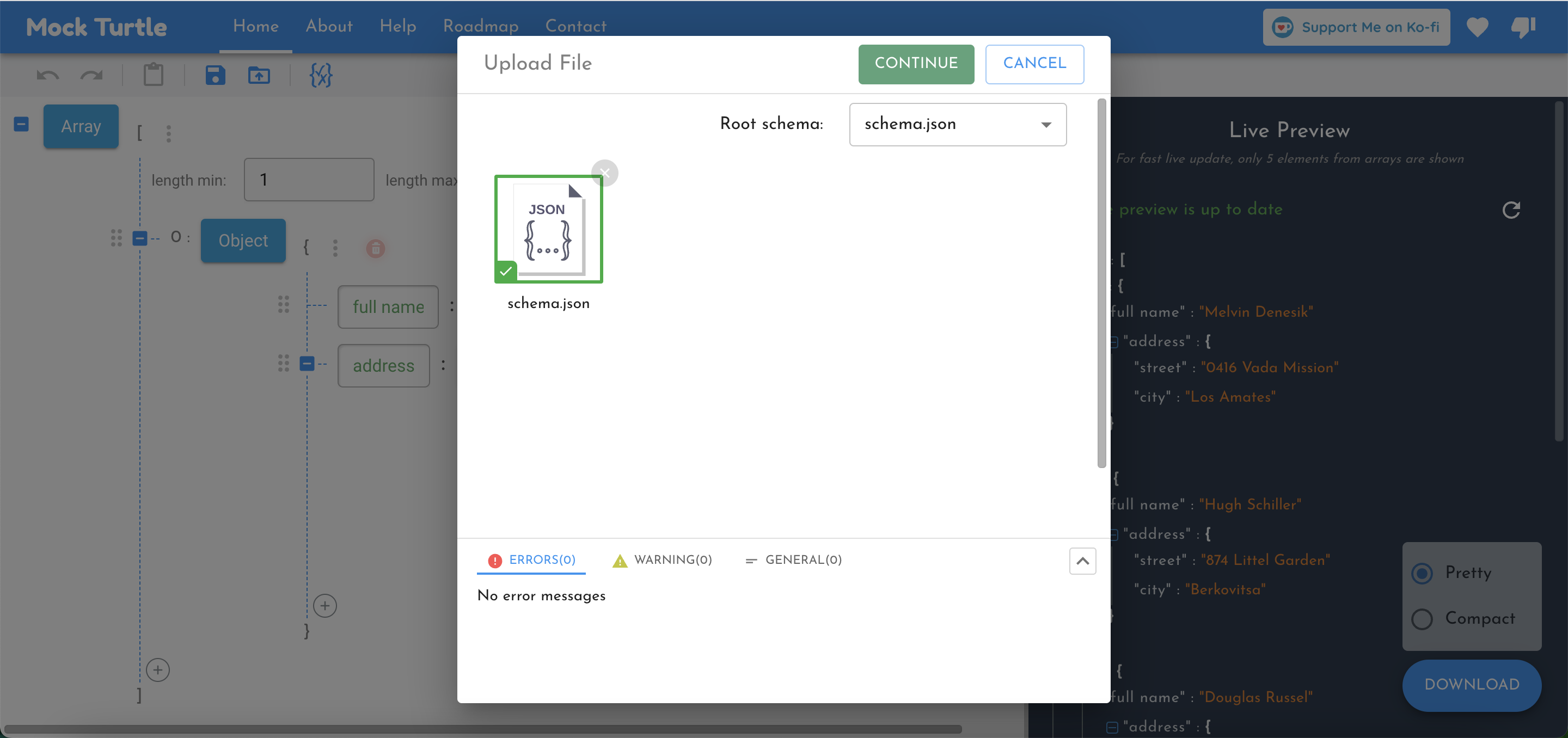Collapse the address object node
Image resolution: width=1568 pixels, height=738 pixels.
click(307, 364)
